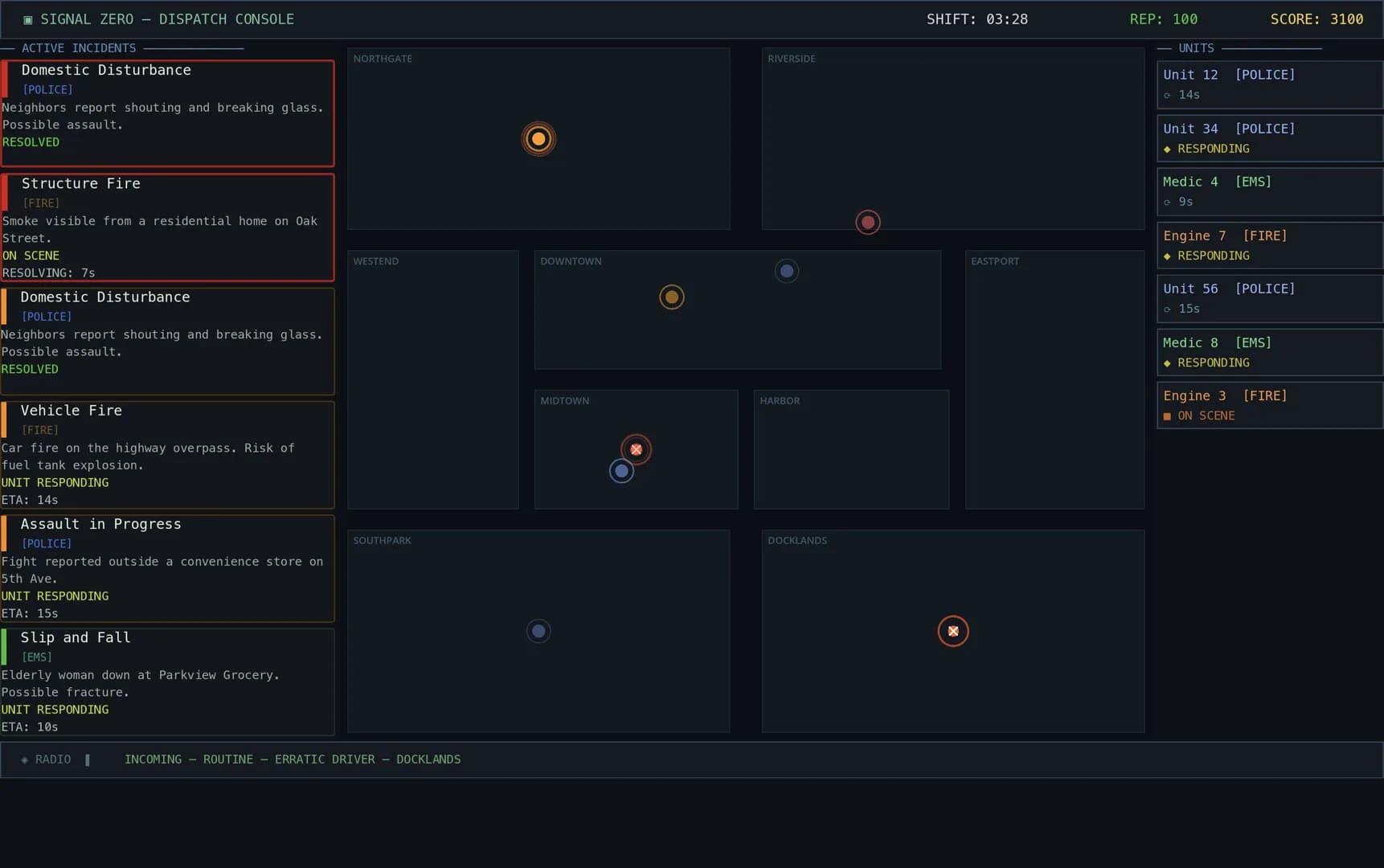Click the blue unit marker in Midtown

click(621, 471)
